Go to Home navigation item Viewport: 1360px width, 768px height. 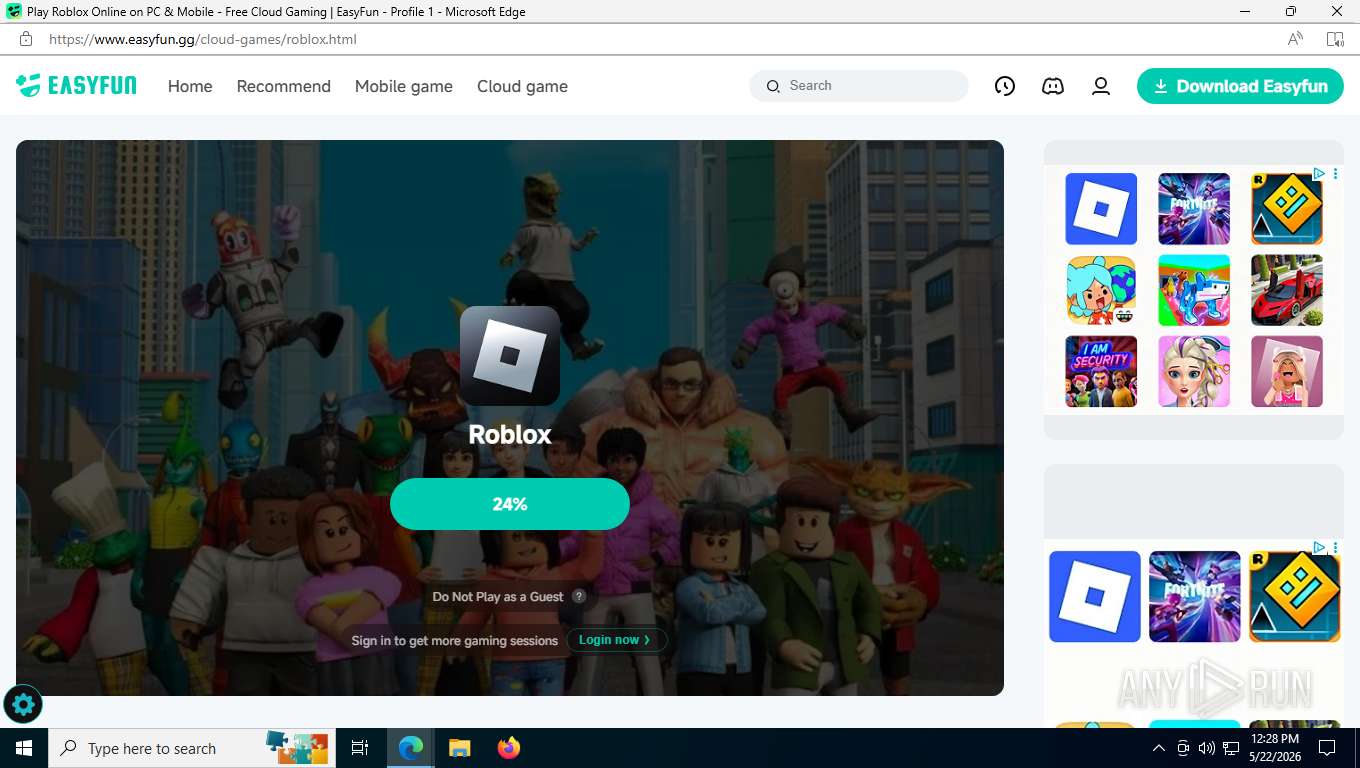pos(190,86)
